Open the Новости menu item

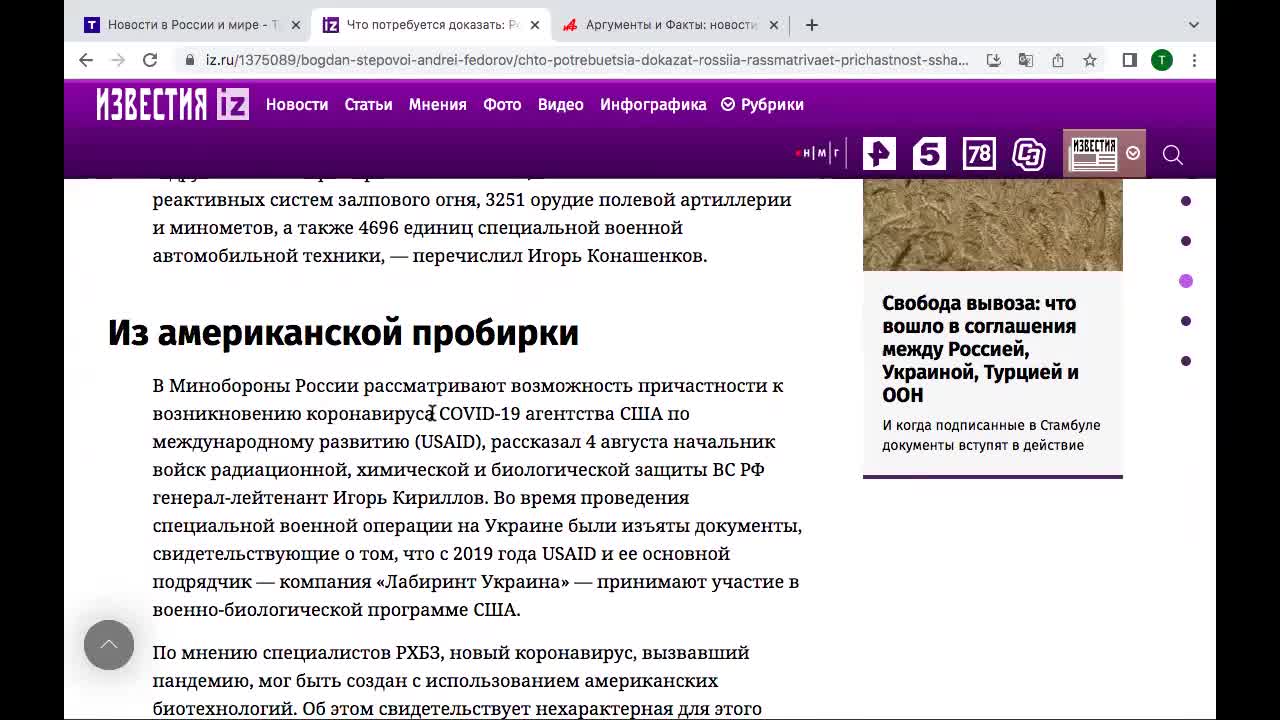pyautogui.click(x=297, y=104)
